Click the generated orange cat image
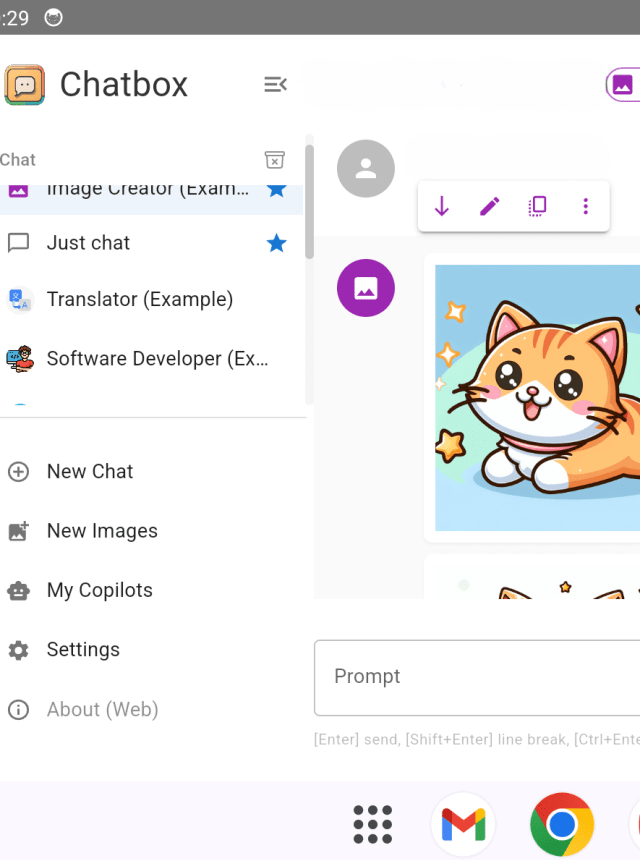This screenshot has height=860, width=640. coord(536,397)
